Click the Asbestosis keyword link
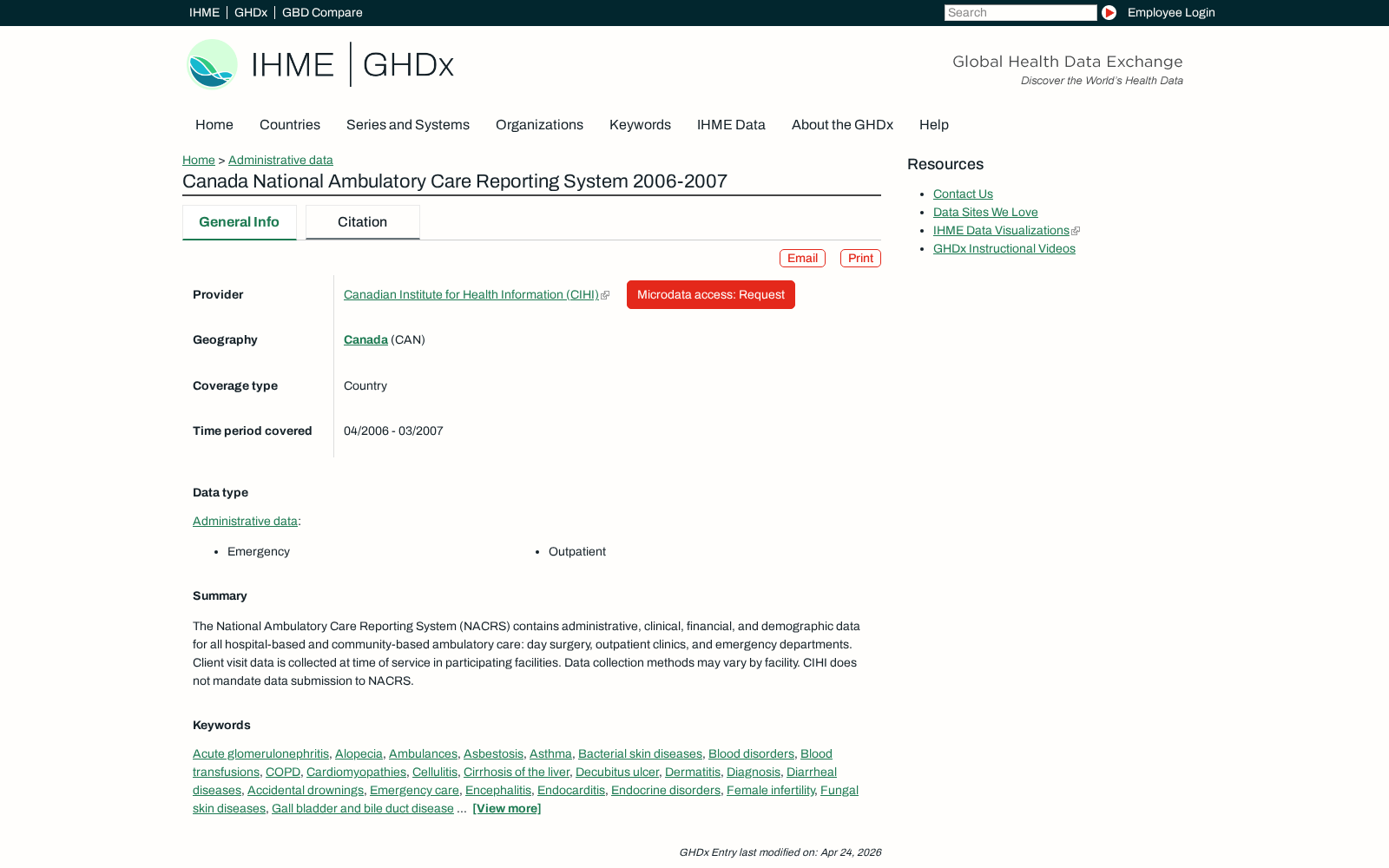Image resolution: width=1389 pixels, height=868 pixels. 493,753
